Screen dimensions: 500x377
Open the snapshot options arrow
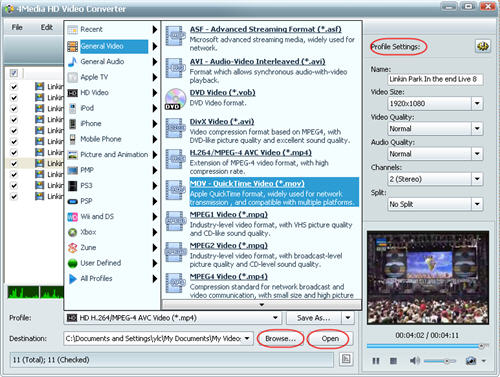[x=484, y=361]
